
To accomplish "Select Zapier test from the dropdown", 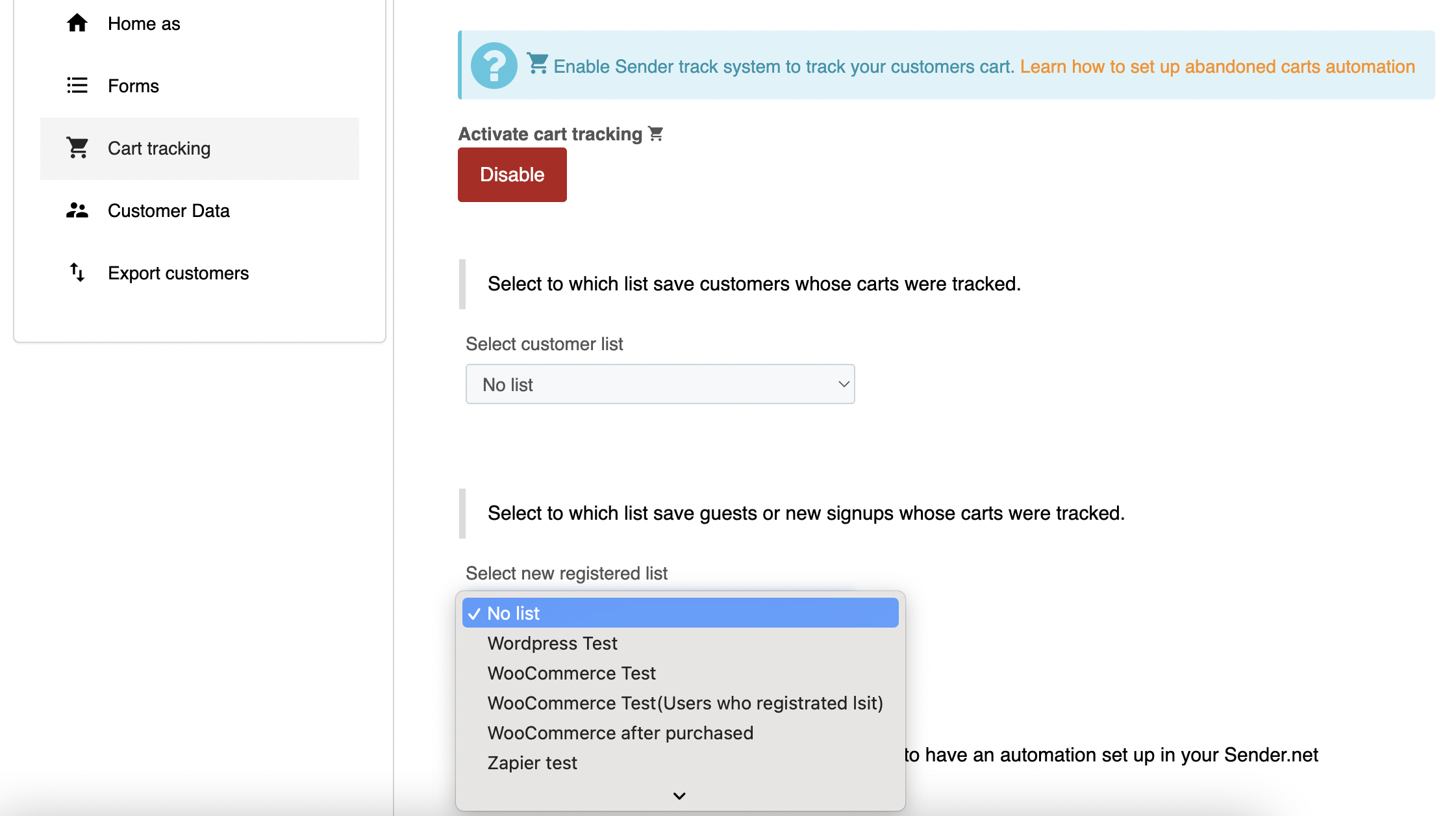I will (532, 763).
